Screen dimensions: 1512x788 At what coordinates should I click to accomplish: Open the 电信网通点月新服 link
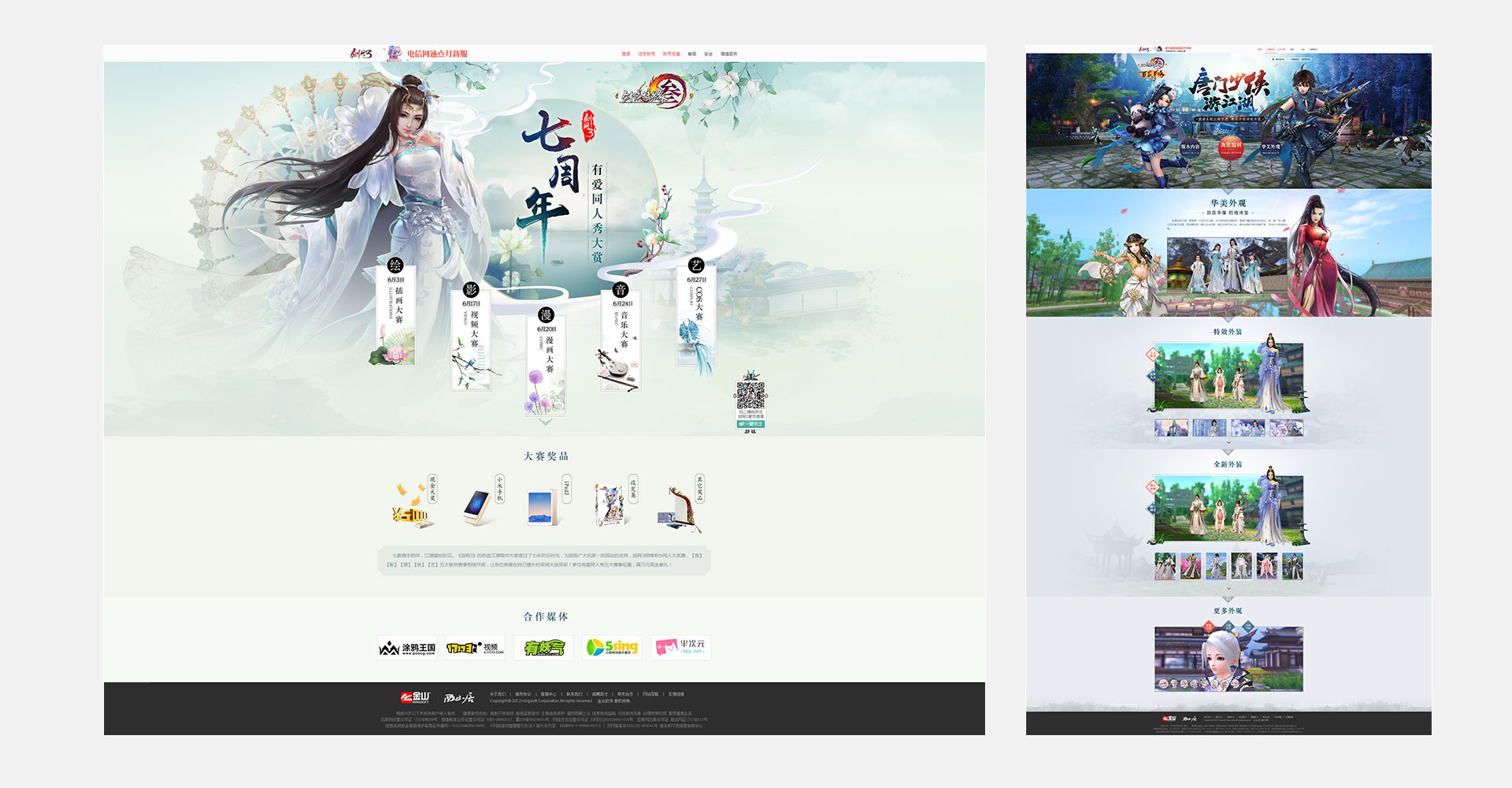437,54
